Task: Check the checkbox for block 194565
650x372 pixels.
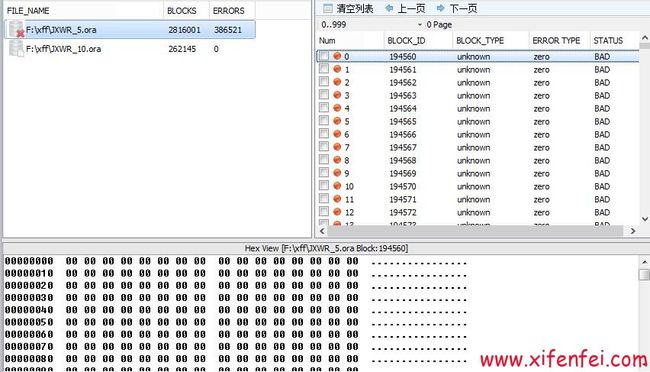Action: coord(324,121)
